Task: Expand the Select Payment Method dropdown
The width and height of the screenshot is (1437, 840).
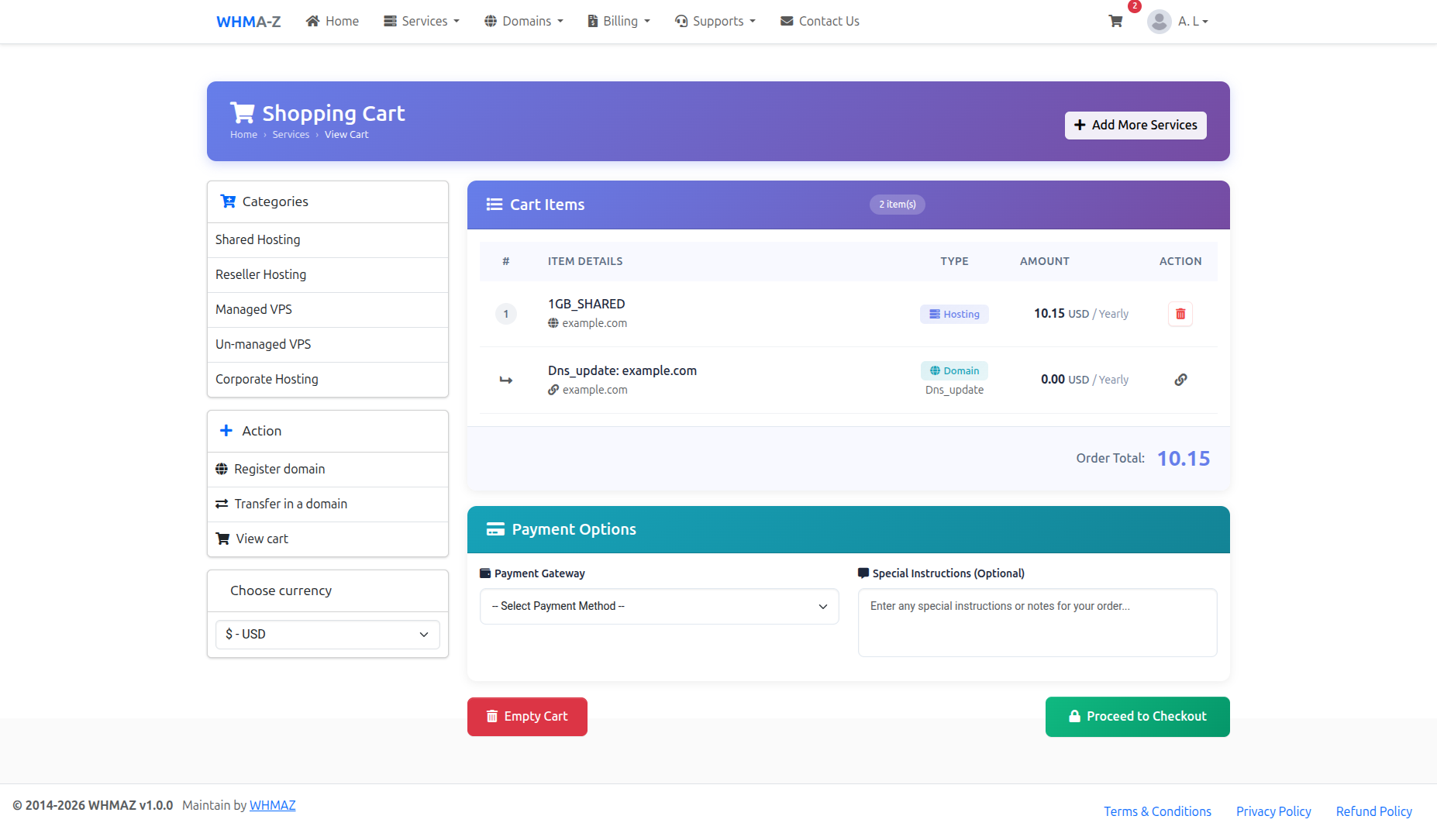Action: click(x=659, y=606)
